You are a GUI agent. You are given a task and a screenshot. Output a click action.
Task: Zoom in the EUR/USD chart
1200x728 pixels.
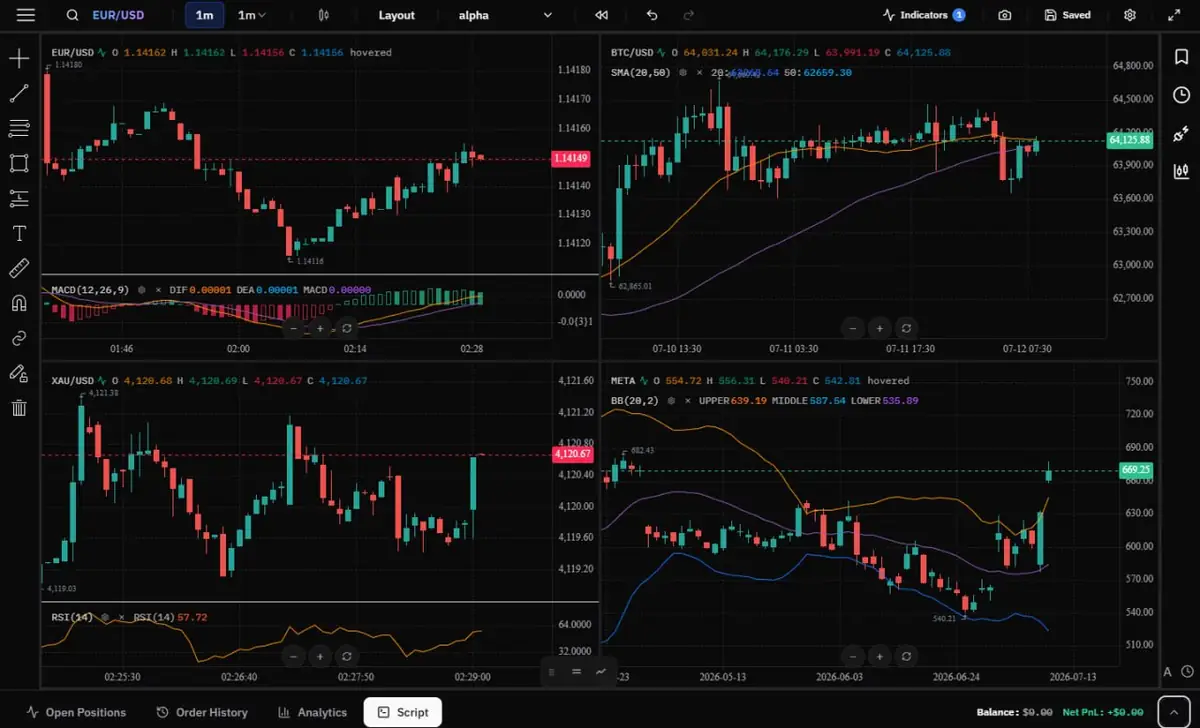click(320, 328)
